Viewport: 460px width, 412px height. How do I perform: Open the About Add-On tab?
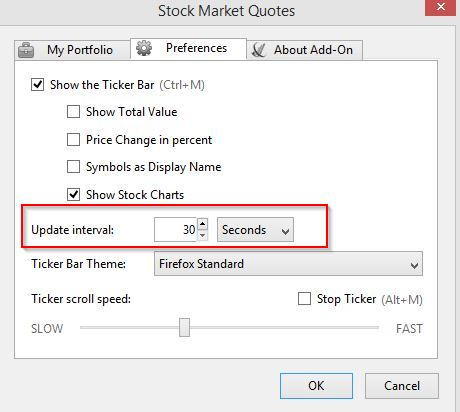coord(304,50)
